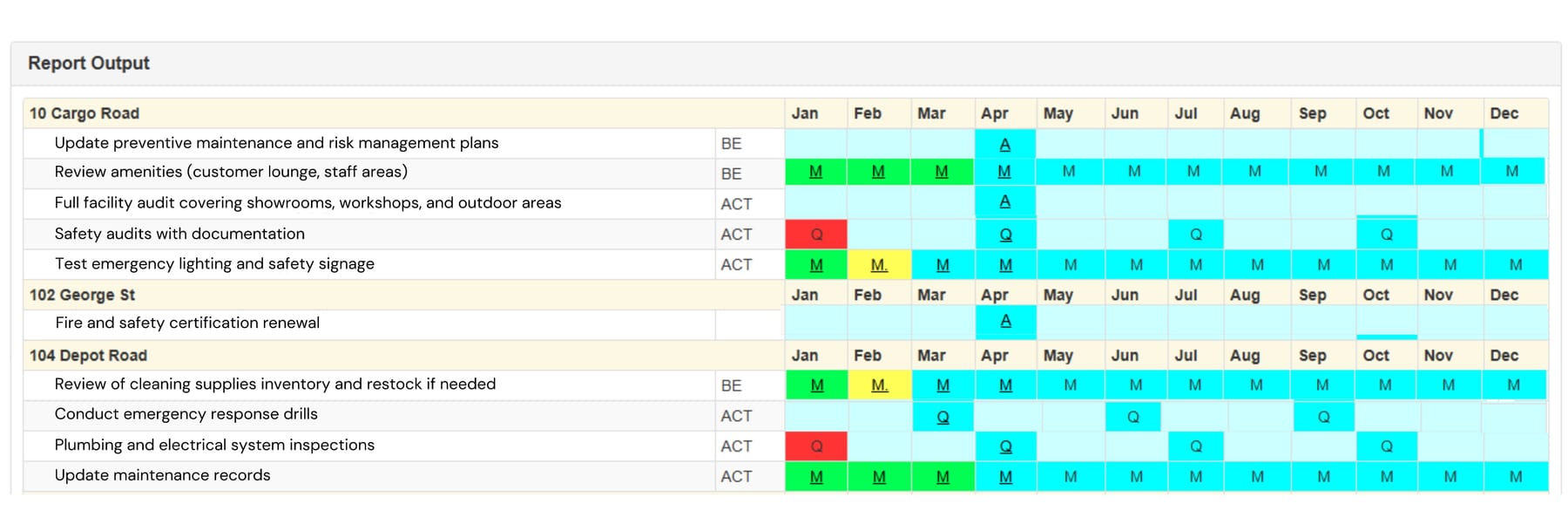
Task: Select the '102 George St' group header
Action: click(x=82, y=295)
